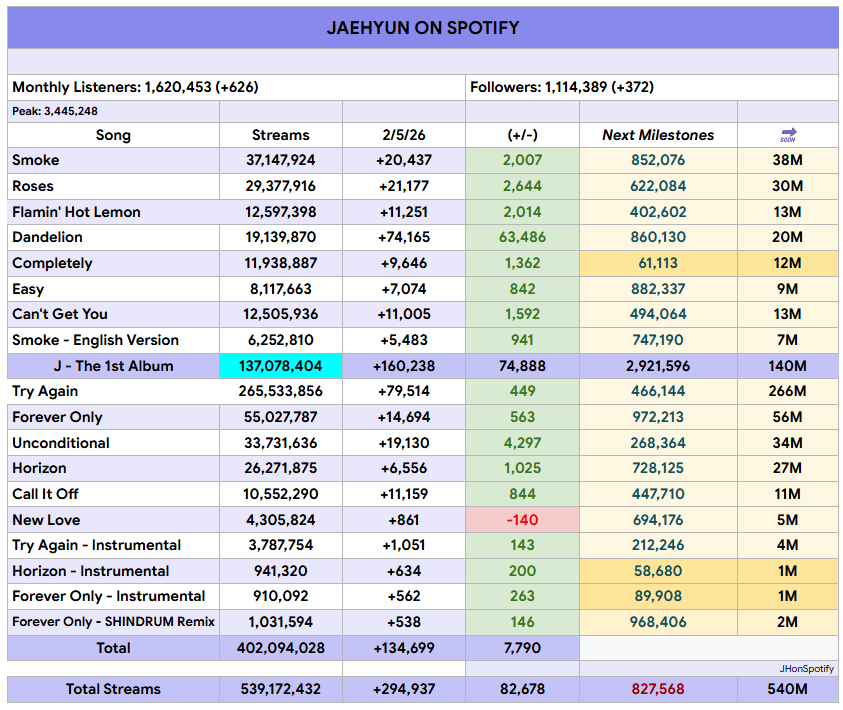Click the purple 'soon' arrow icon
Viewport: 843px width, 710px height.
788,135
